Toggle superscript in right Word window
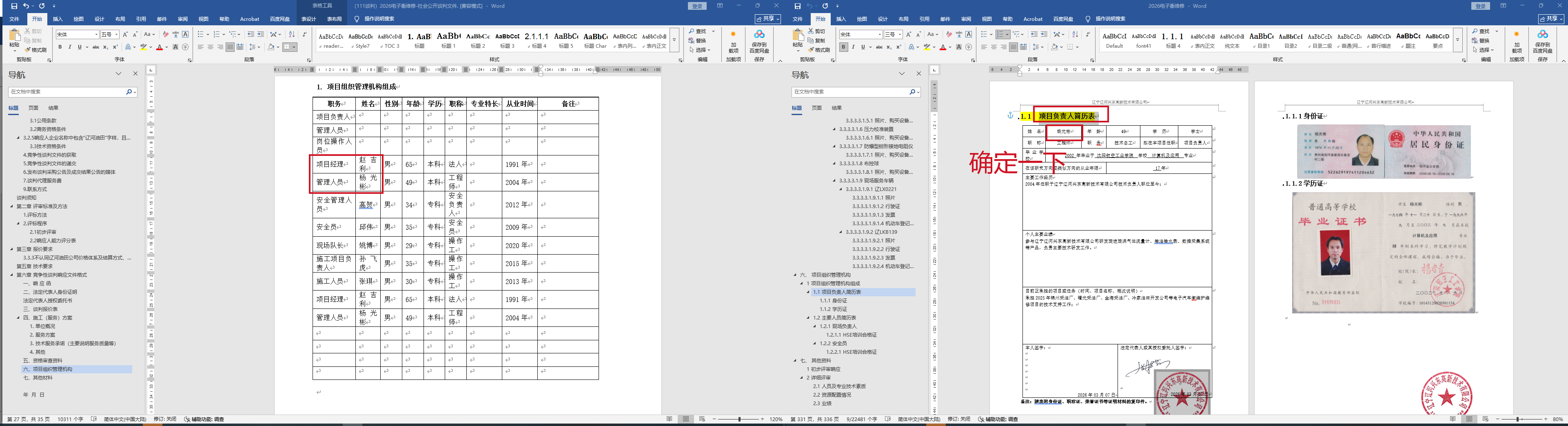 [899, 47]
